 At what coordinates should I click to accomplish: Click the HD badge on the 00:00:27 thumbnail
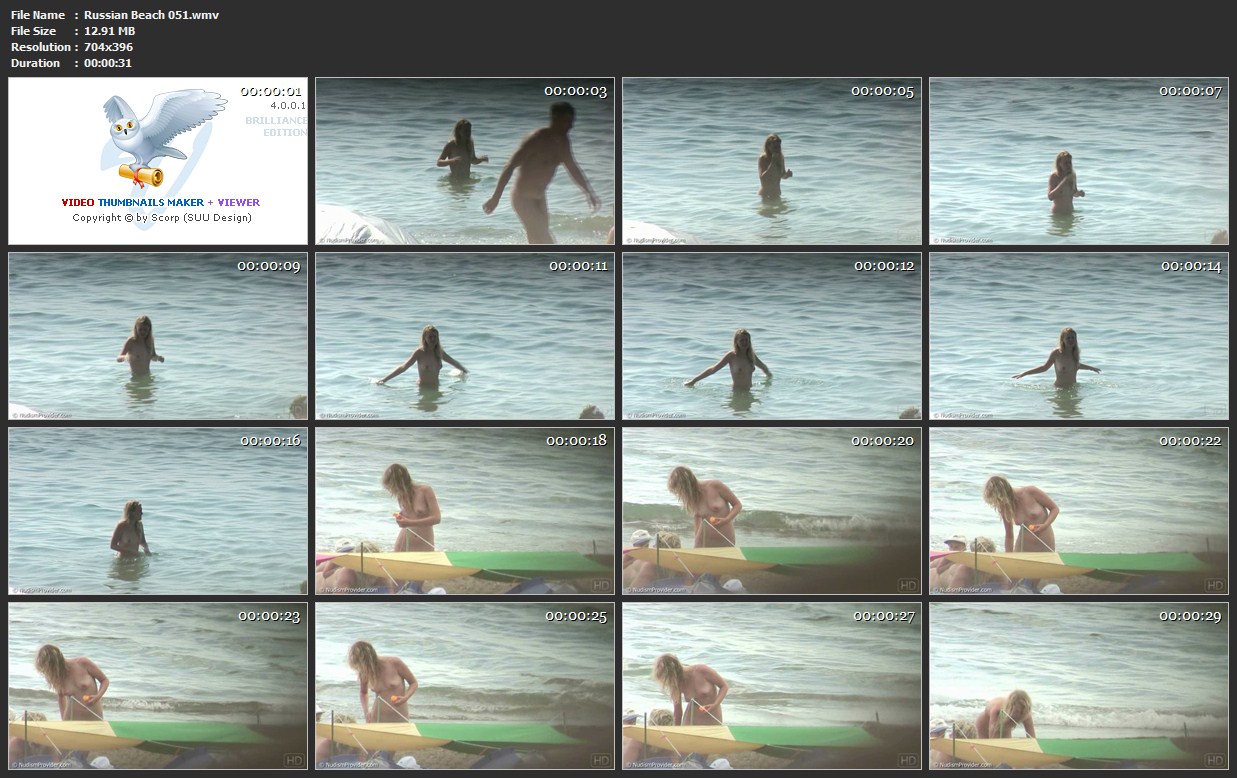pyautogui.click(x=907, y=760)
